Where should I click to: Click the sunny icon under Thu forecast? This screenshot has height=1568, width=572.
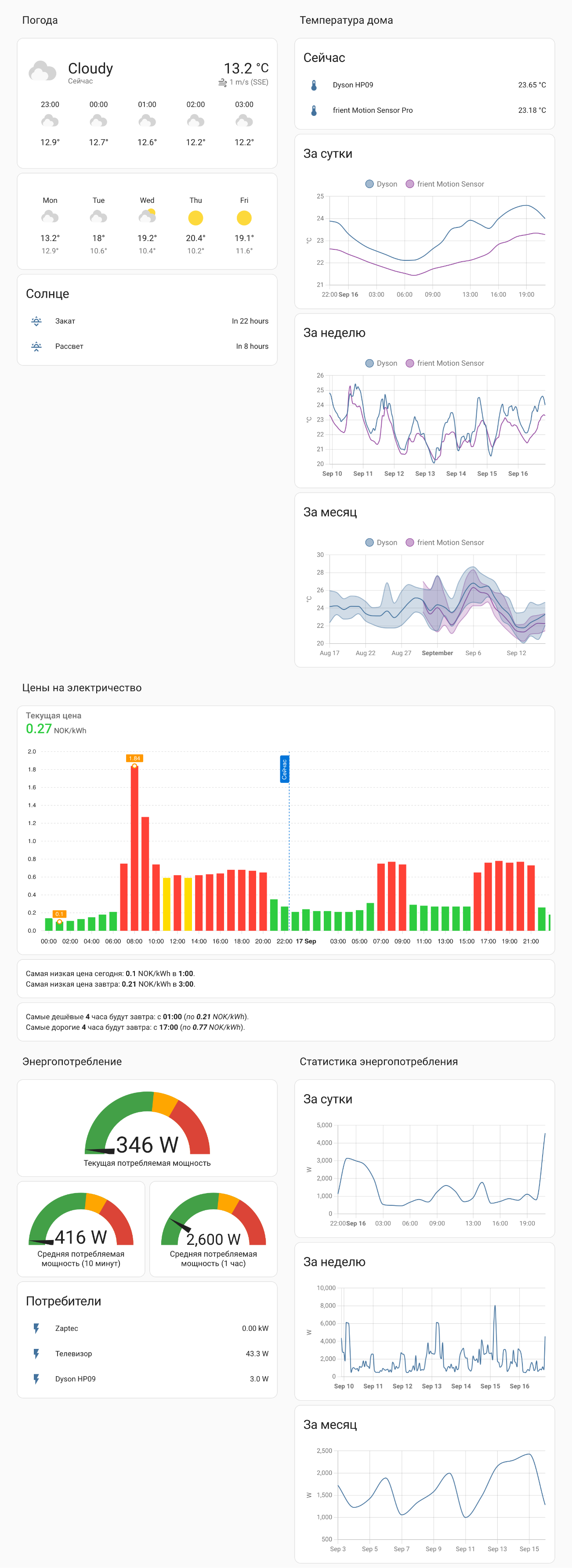pos(195,218)
